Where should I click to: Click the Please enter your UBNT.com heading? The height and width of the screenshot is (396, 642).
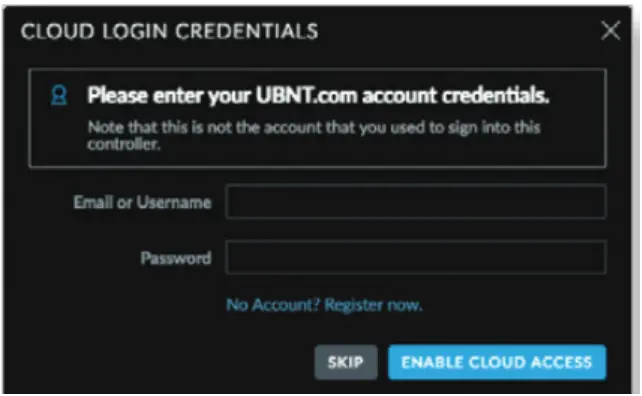point(318,95)
